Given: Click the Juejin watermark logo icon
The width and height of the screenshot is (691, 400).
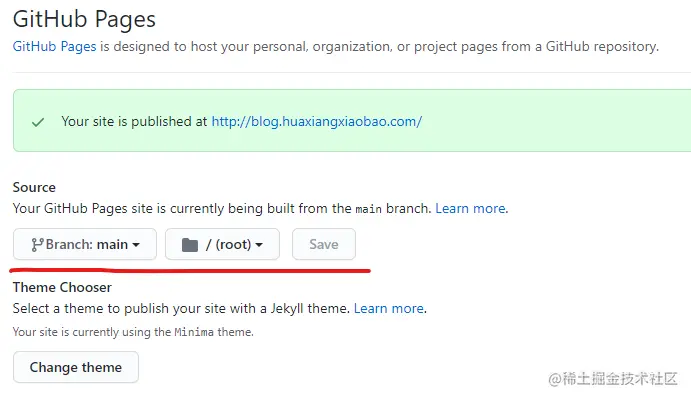Looking at the screenshot, I should pyautogui.click(x=555, y=378).
